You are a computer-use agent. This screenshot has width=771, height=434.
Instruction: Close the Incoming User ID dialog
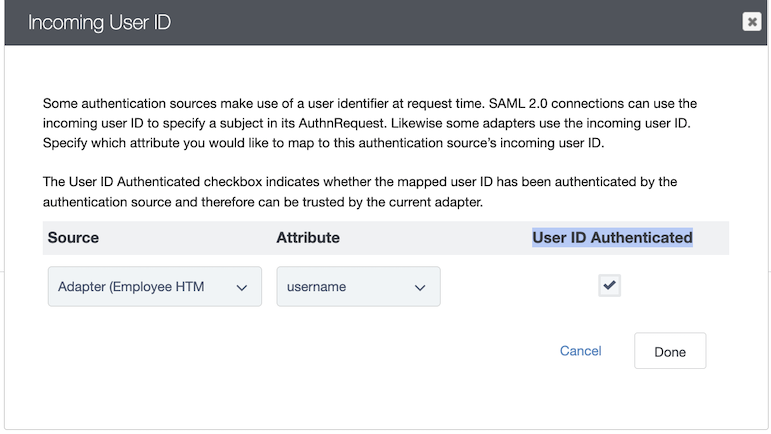752,22
